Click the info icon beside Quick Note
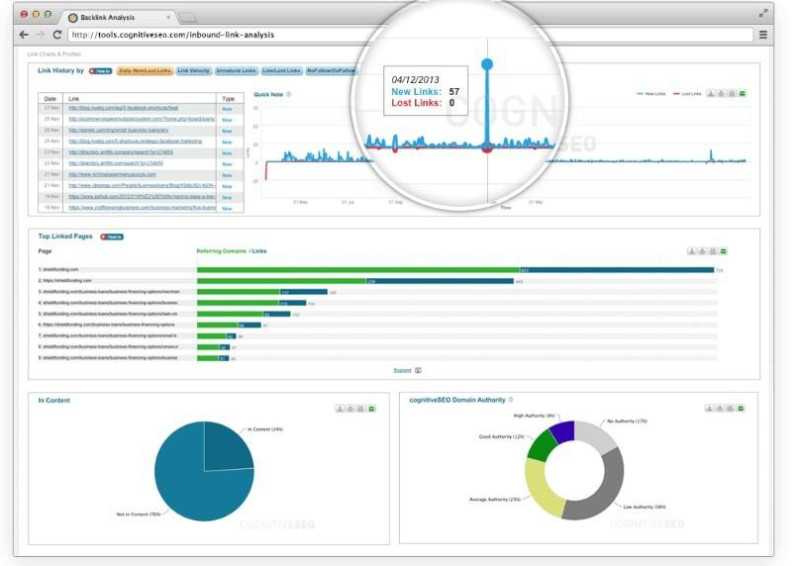This screenshot has height=566, width=800. pyautogui.click(x=289, y=94)
